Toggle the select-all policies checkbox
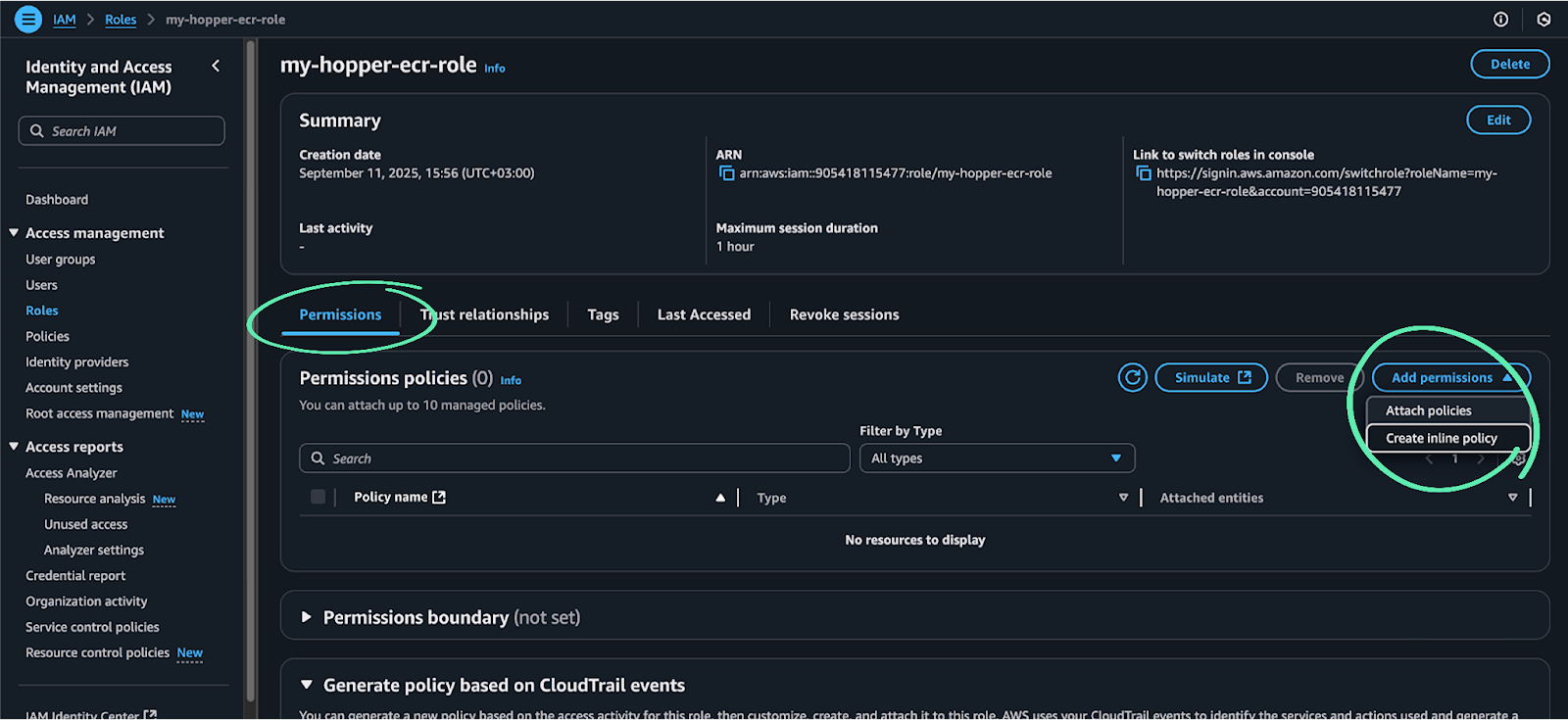Image resolution: width=1568 pixels, height=720 pixels. [x=318, y=497]
